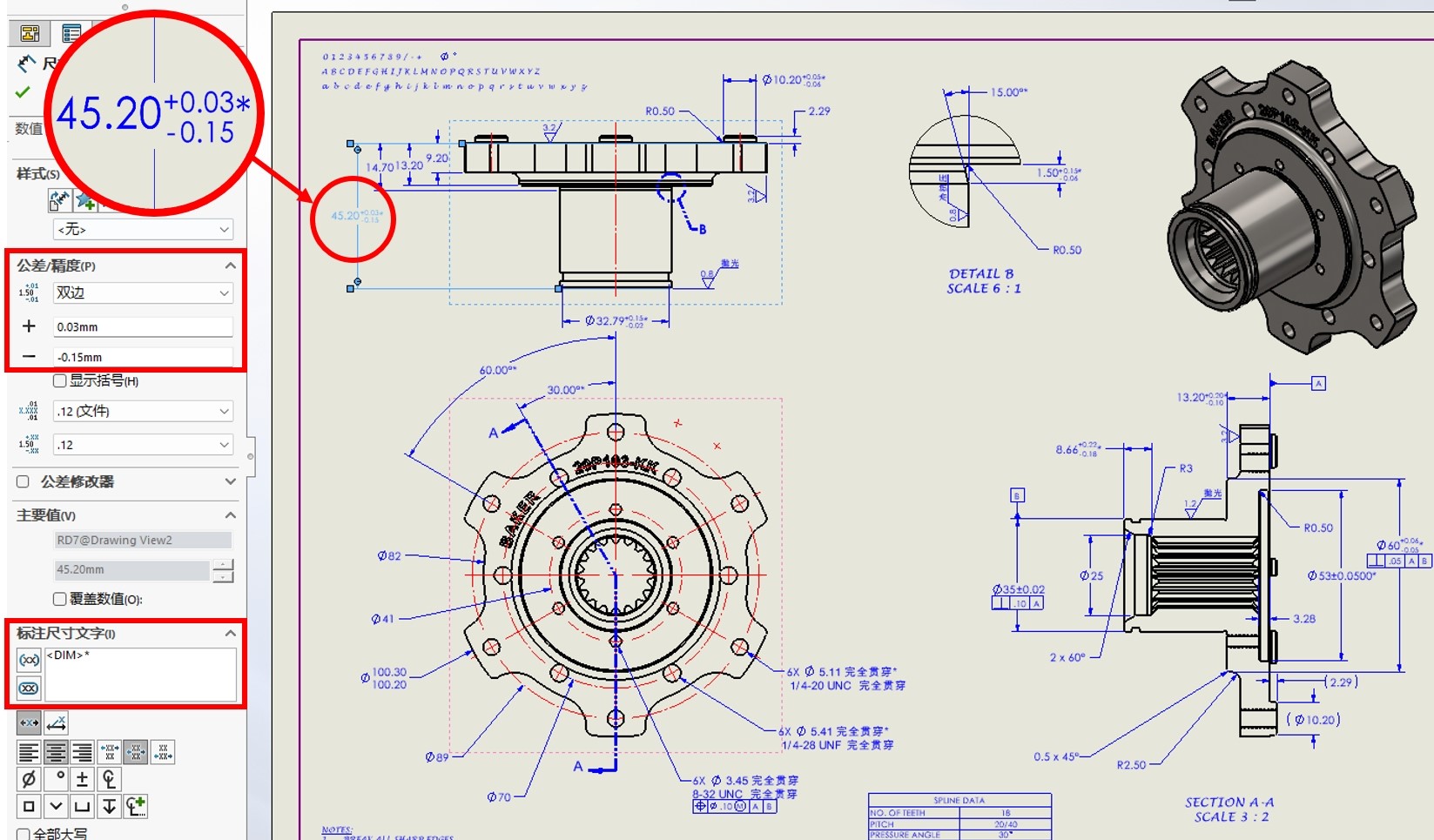The image size is (1434, 840).
Task: Insert the degree symbol
Action: click(x=56, y=778)
